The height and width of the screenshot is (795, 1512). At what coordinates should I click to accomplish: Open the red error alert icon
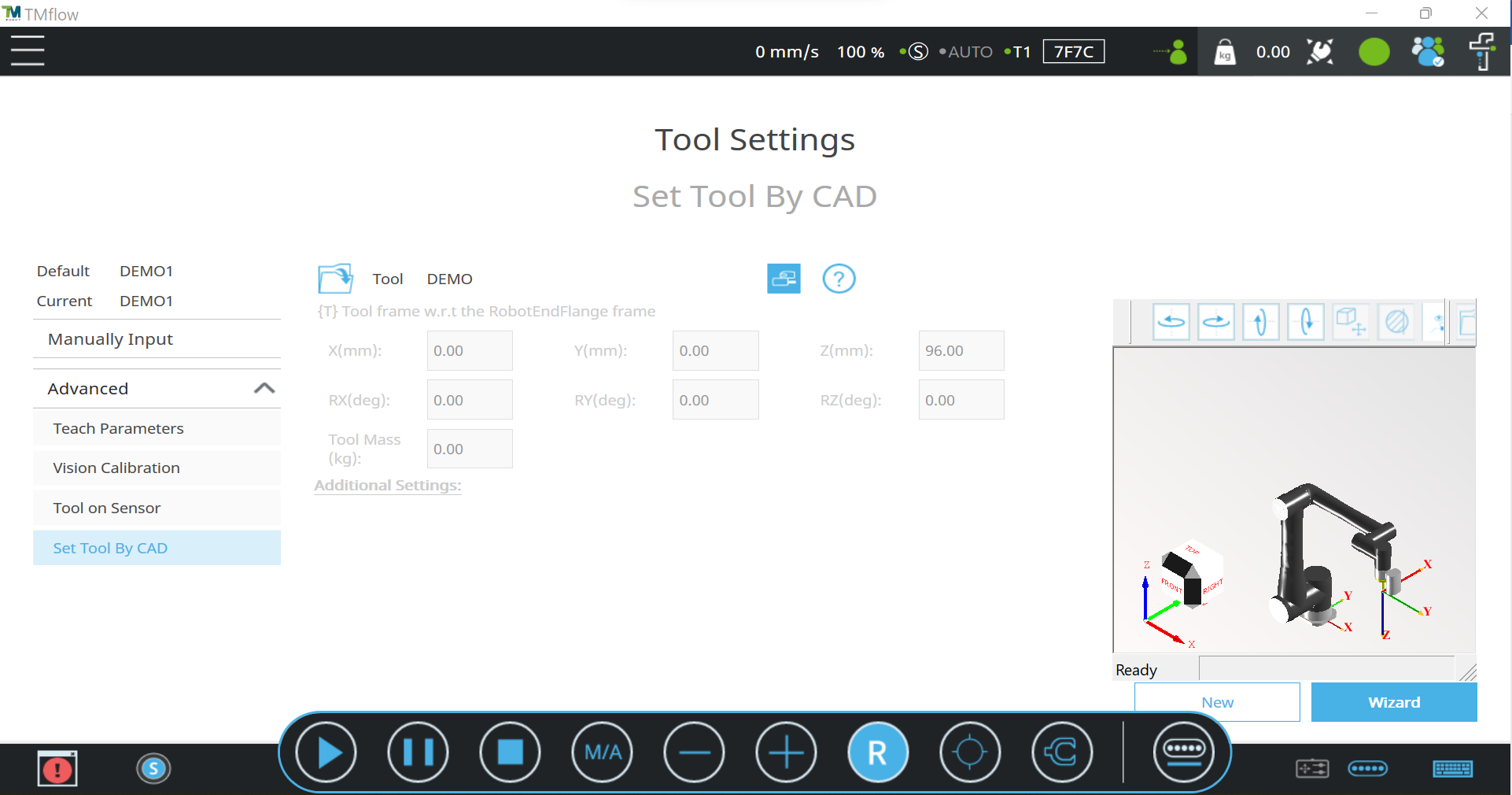pos(57,769)
